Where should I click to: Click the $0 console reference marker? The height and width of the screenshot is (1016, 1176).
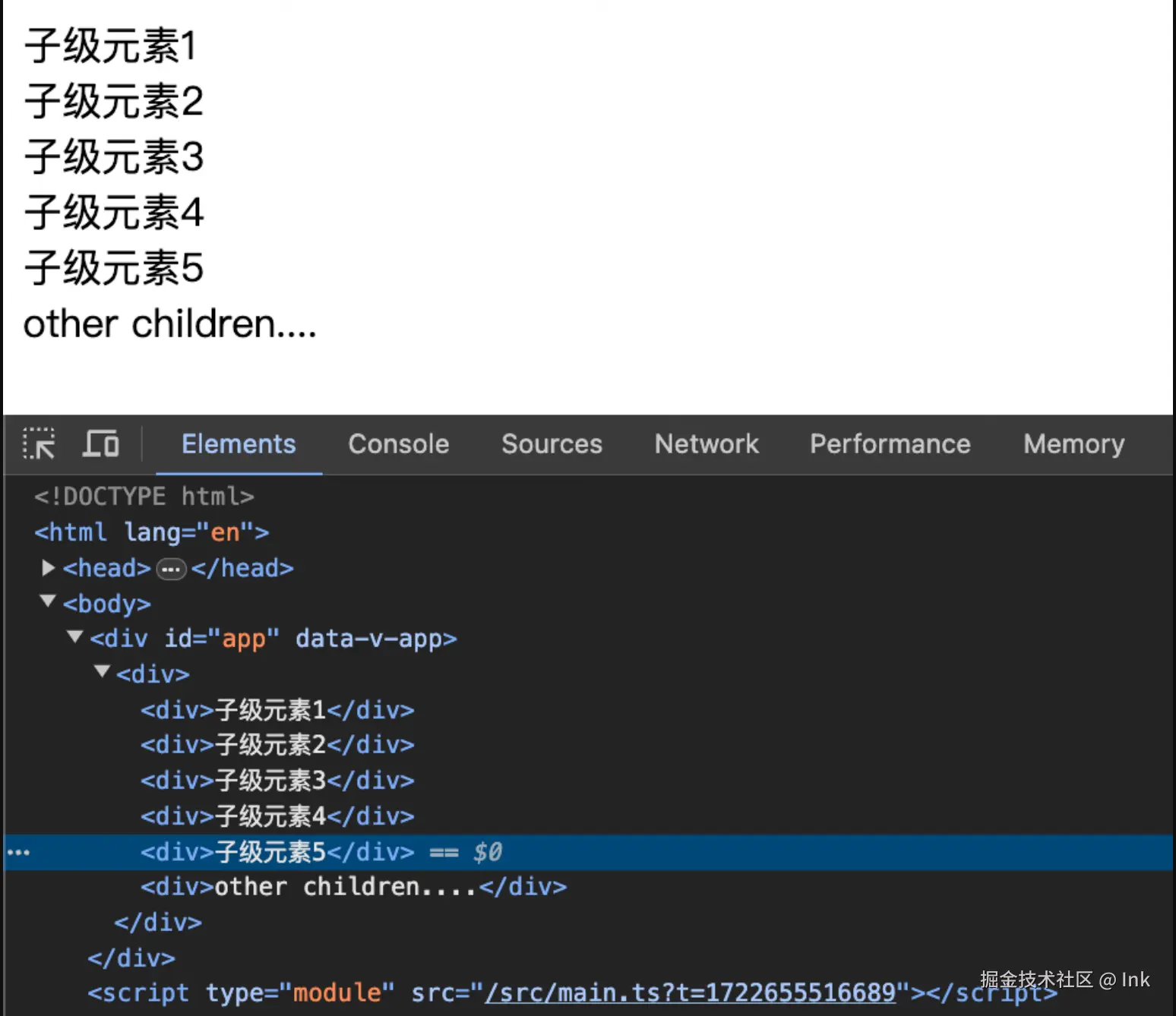tap(488, 852)
